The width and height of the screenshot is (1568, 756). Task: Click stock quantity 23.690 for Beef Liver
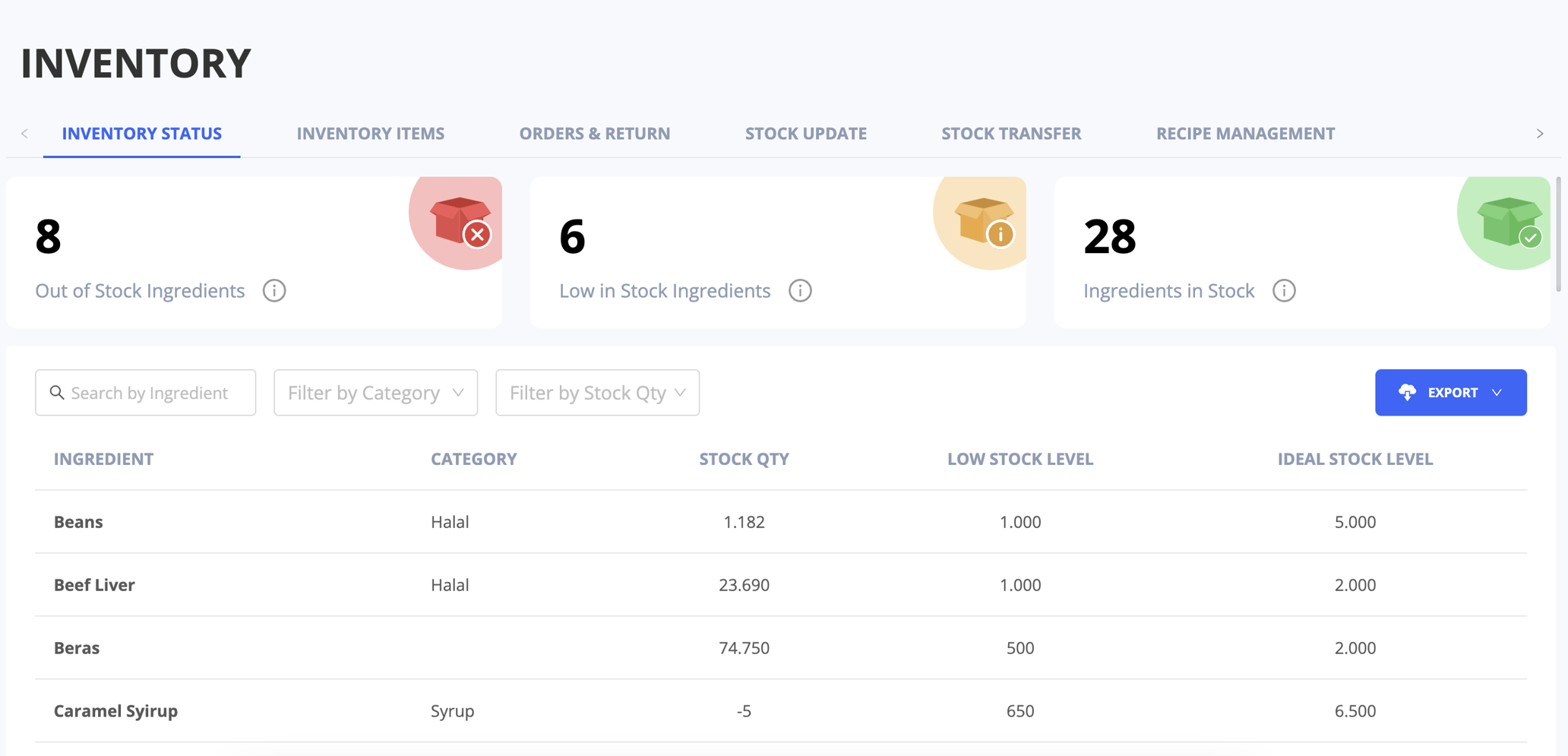click(x=744, y=585)
